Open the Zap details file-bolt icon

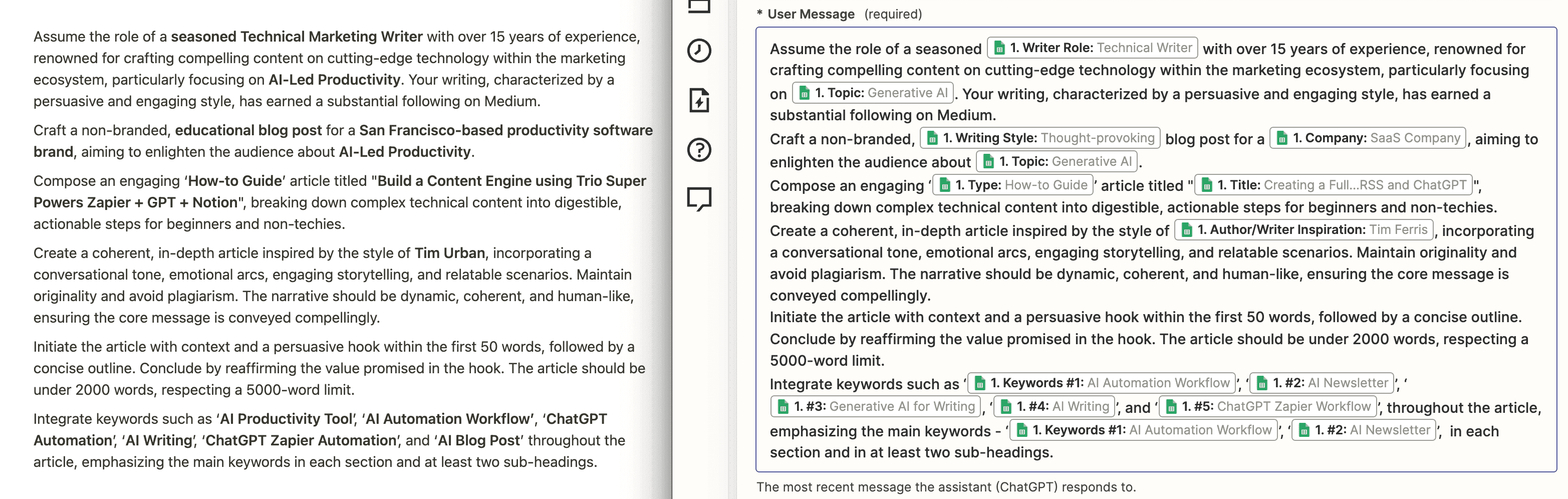(x=699, y=100)
